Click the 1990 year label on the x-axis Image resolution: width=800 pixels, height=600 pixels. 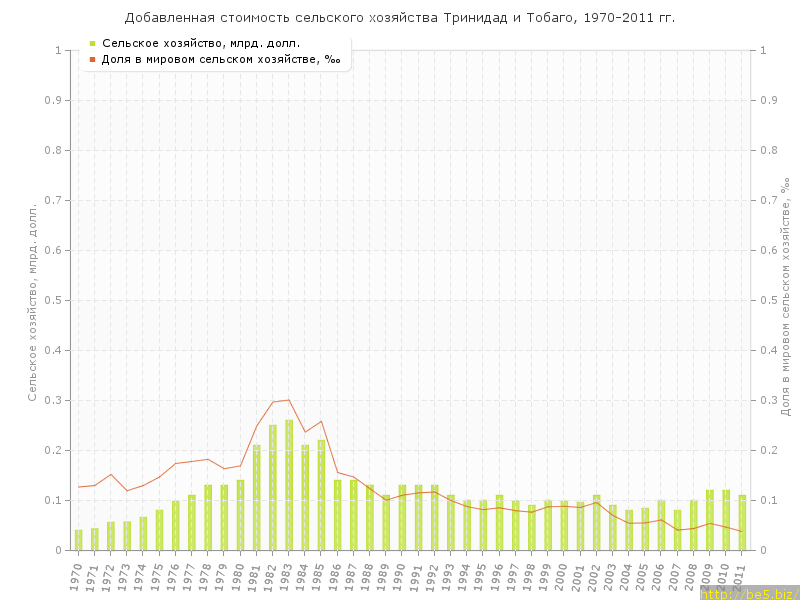[x=400, y=575]
